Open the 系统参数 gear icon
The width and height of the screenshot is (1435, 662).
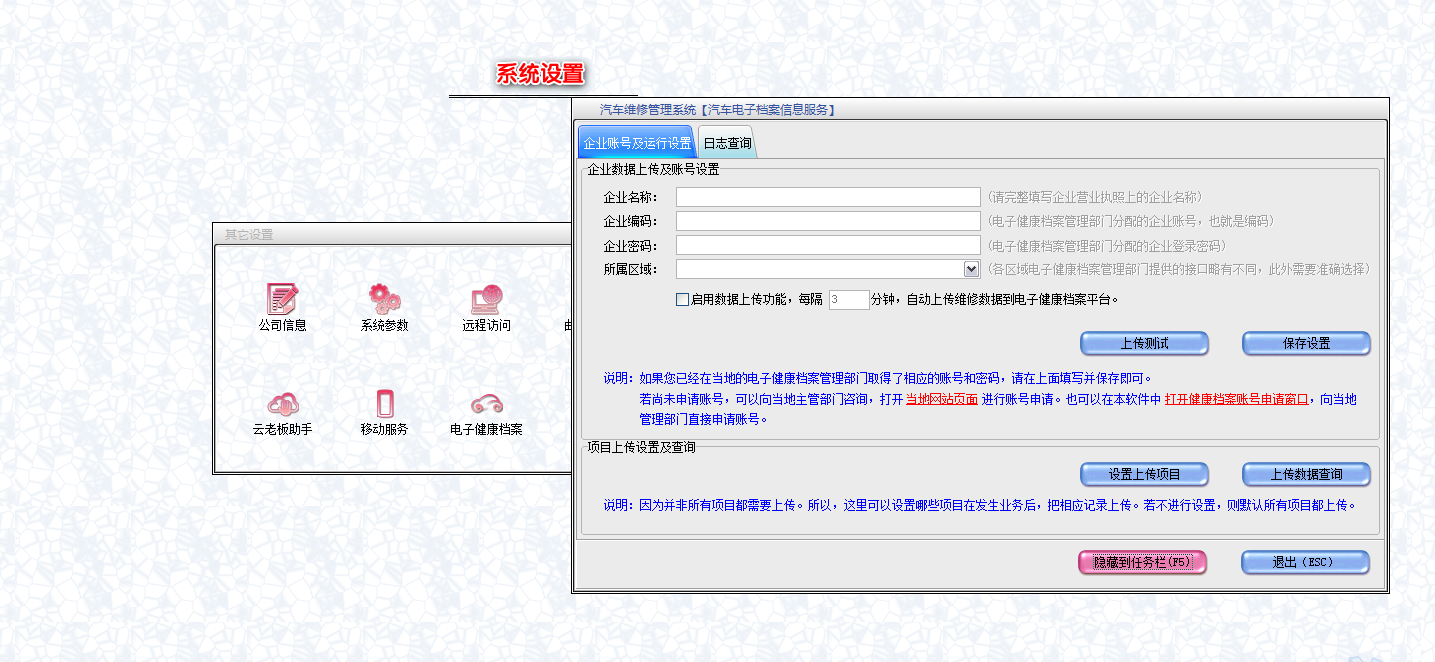pyautogui.click(x=384, y=299)
